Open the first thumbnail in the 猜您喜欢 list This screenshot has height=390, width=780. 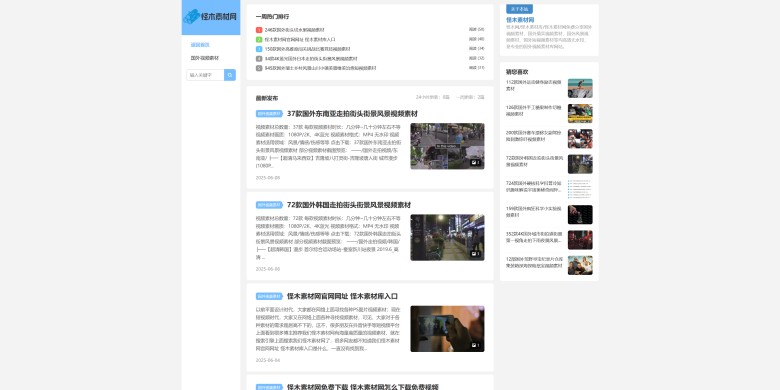[x=580, y=88]
